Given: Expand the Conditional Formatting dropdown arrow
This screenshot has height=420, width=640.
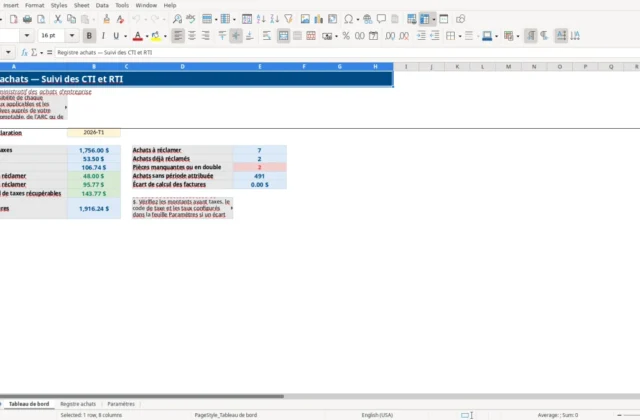Looking at the screenshot, I should click(x=518, y=36).
